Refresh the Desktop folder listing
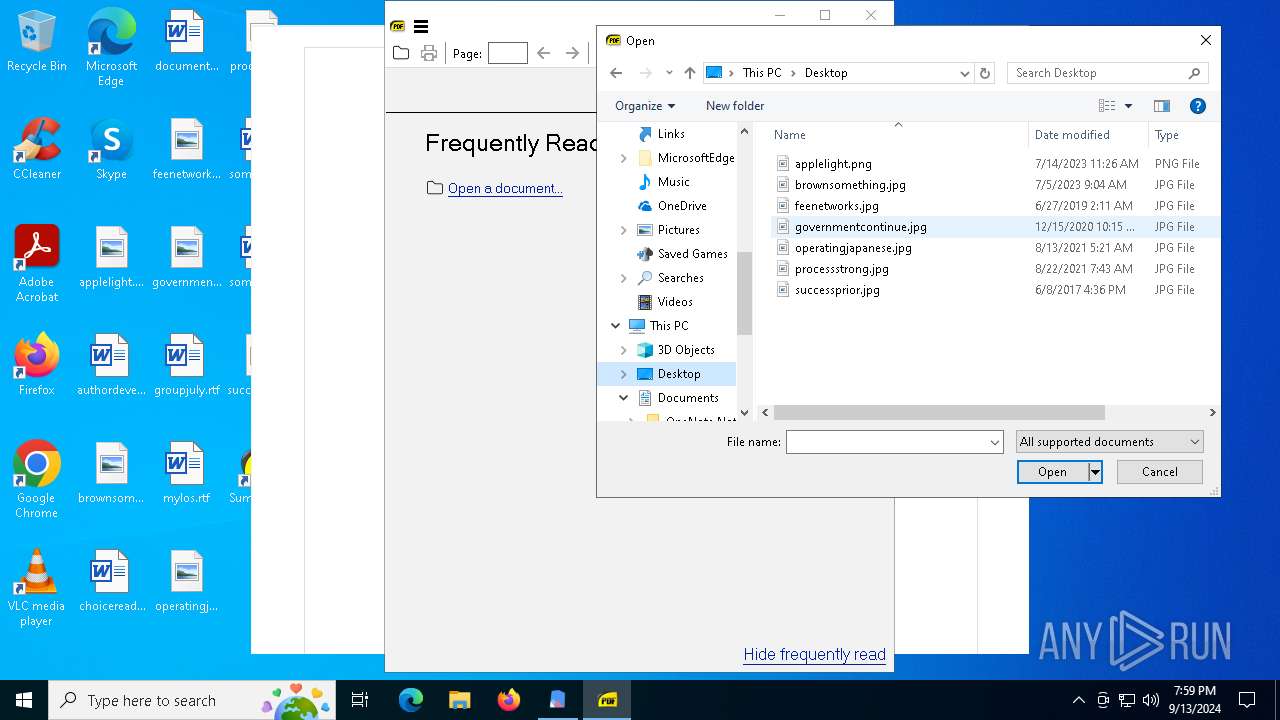1280x720 pixels. click(985, 73)
